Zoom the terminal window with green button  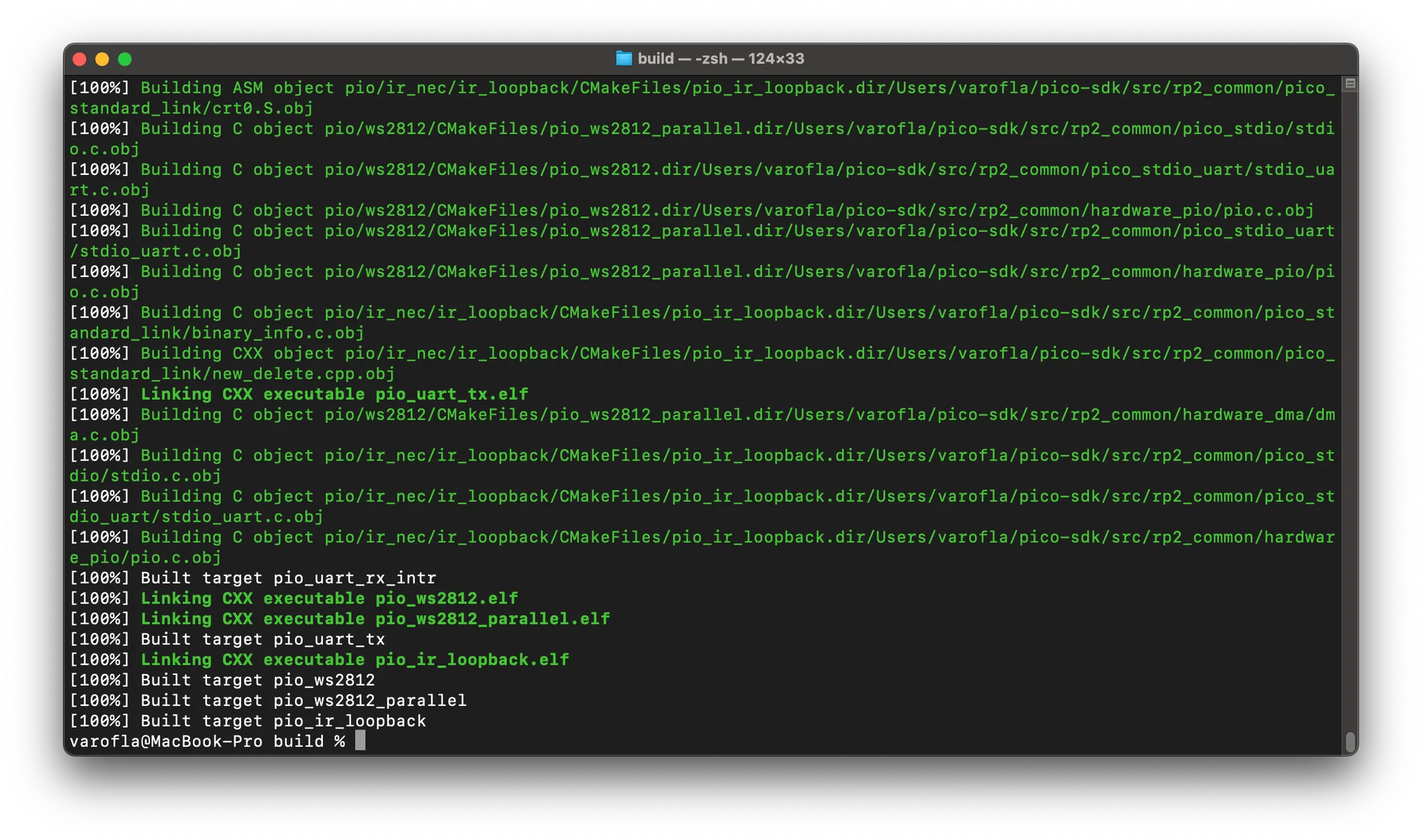pos(125,59)
